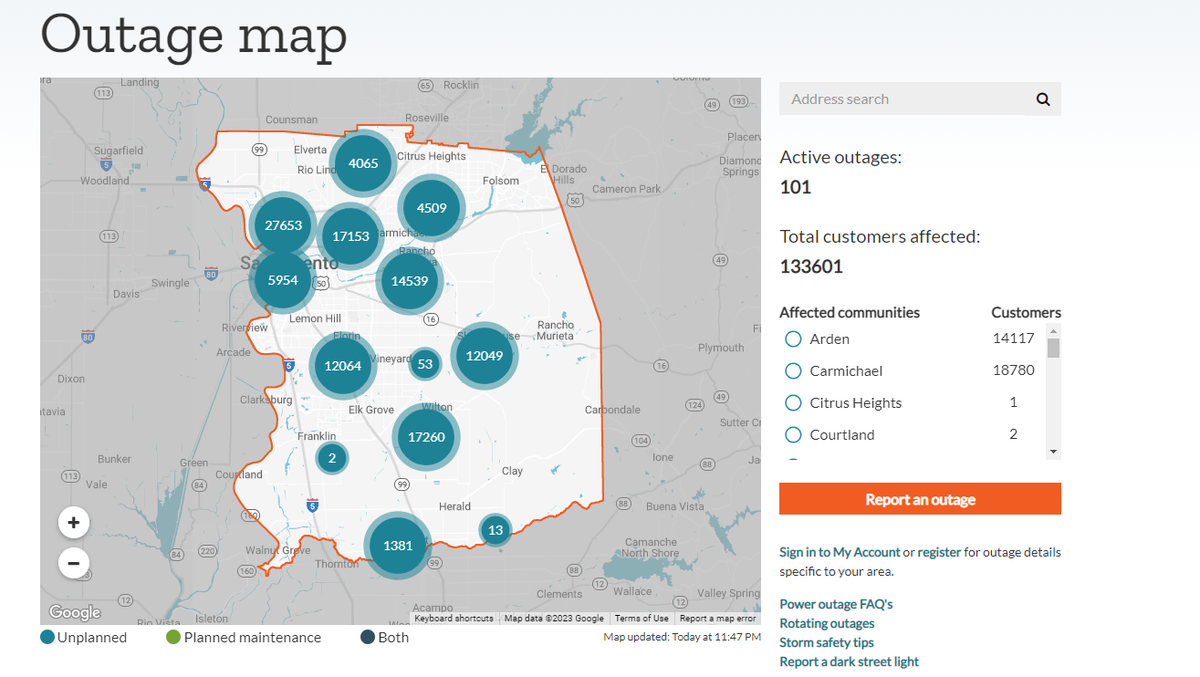Image resolution: width=1200 pixels, height=677 pixels.
Task: Click communities list scroll up arrow
Action: [1053, 330]
